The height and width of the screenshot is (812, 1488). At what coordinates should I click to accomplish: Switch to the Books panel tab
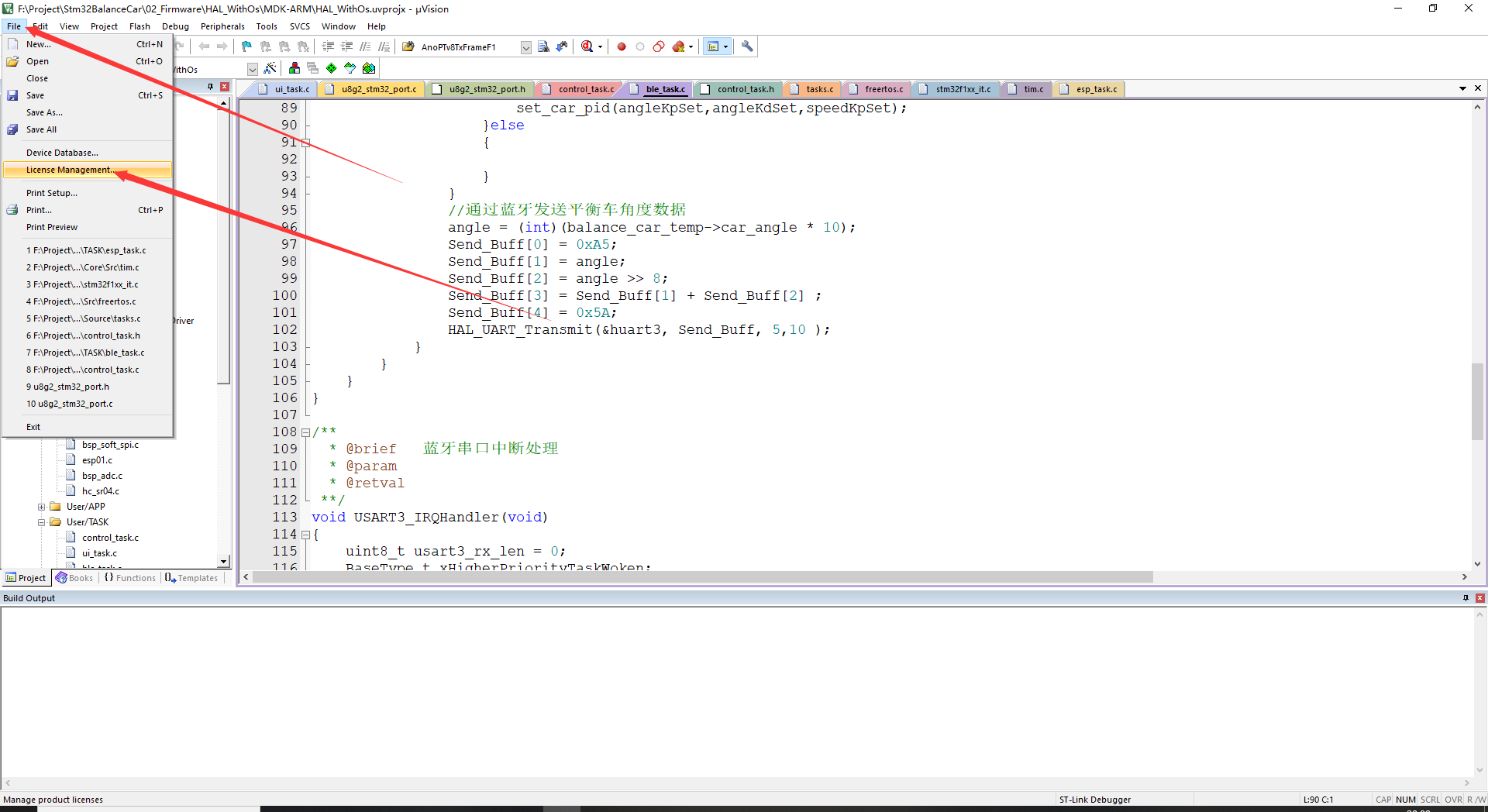pyautogui.click(x=74, y=578)
